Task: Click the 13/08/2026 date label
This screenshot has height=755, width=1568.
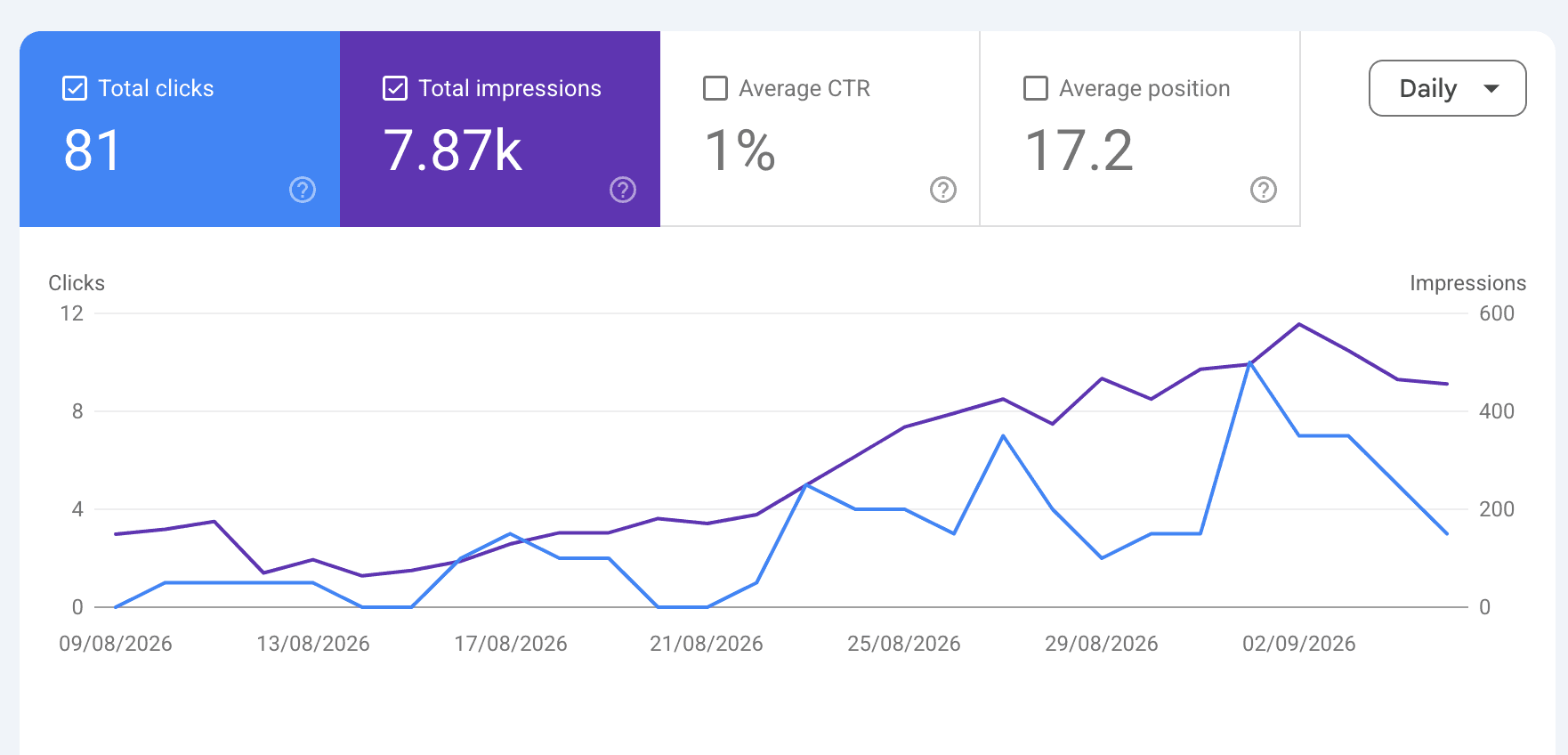Action: 313,644
